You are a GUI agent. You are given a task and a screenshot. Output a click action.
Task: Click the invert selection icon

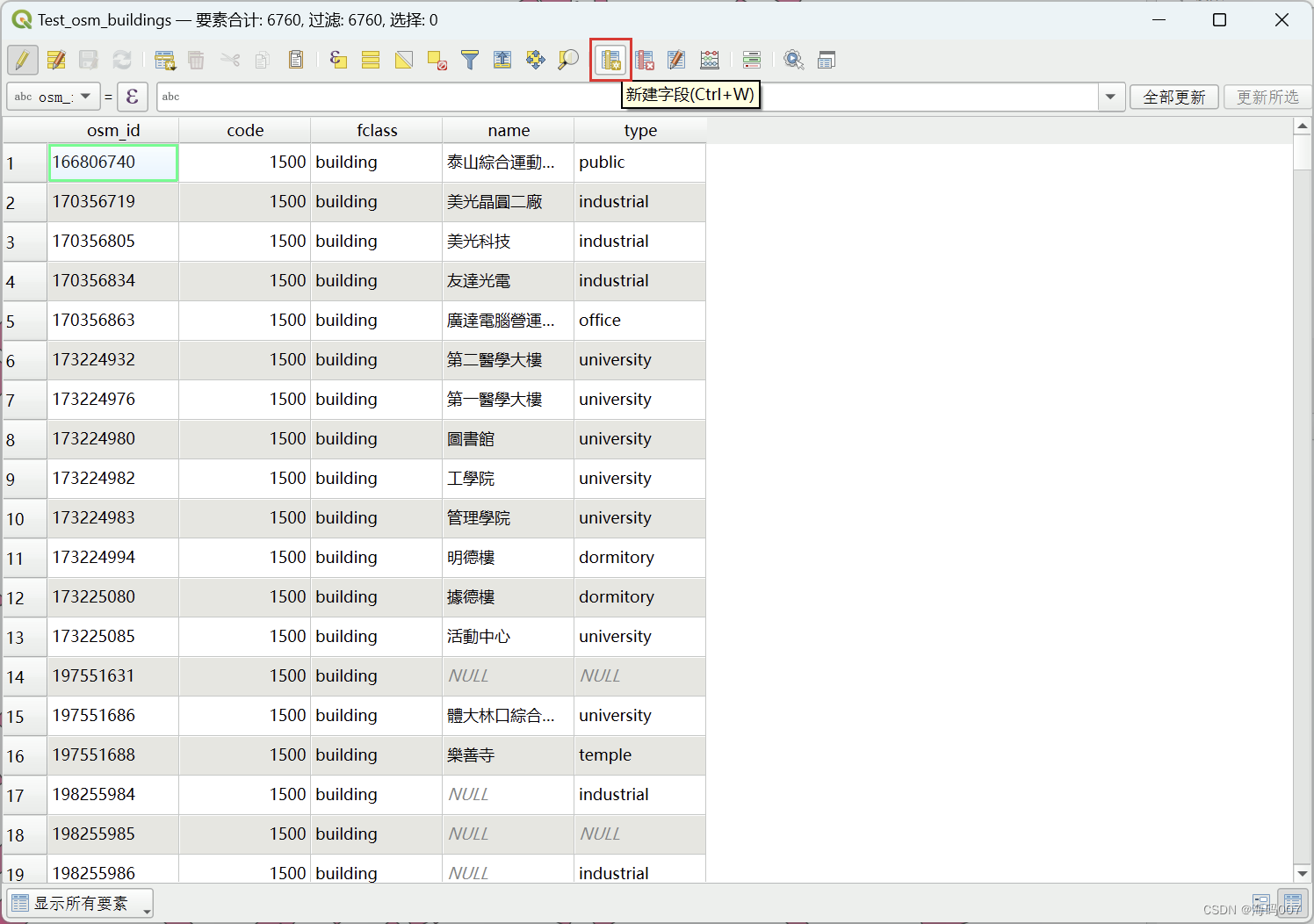pyautogui.click(x=404, y=60)
